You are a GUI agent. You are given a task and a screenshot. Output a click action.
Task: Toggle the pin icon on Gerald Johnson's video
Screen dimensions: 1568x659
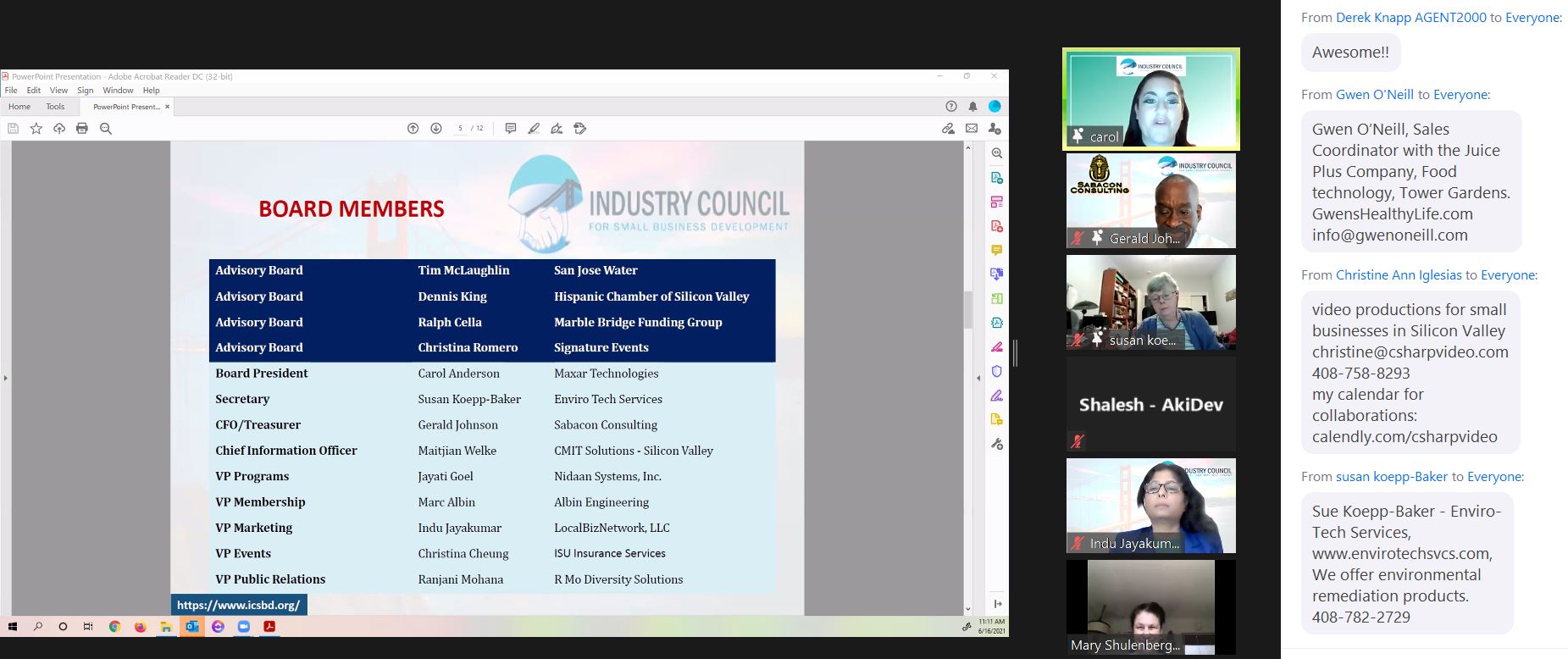point(1097,238)
